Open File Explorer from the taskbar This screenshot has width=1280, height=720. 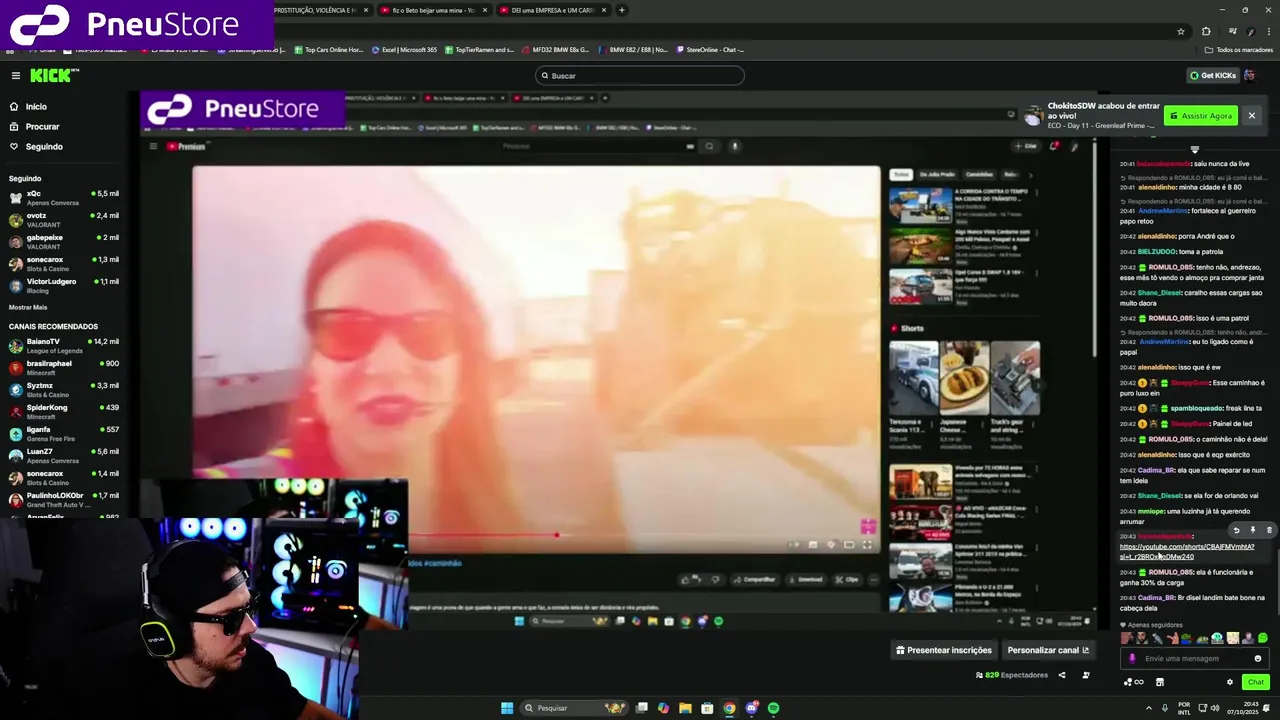point(685,708)
